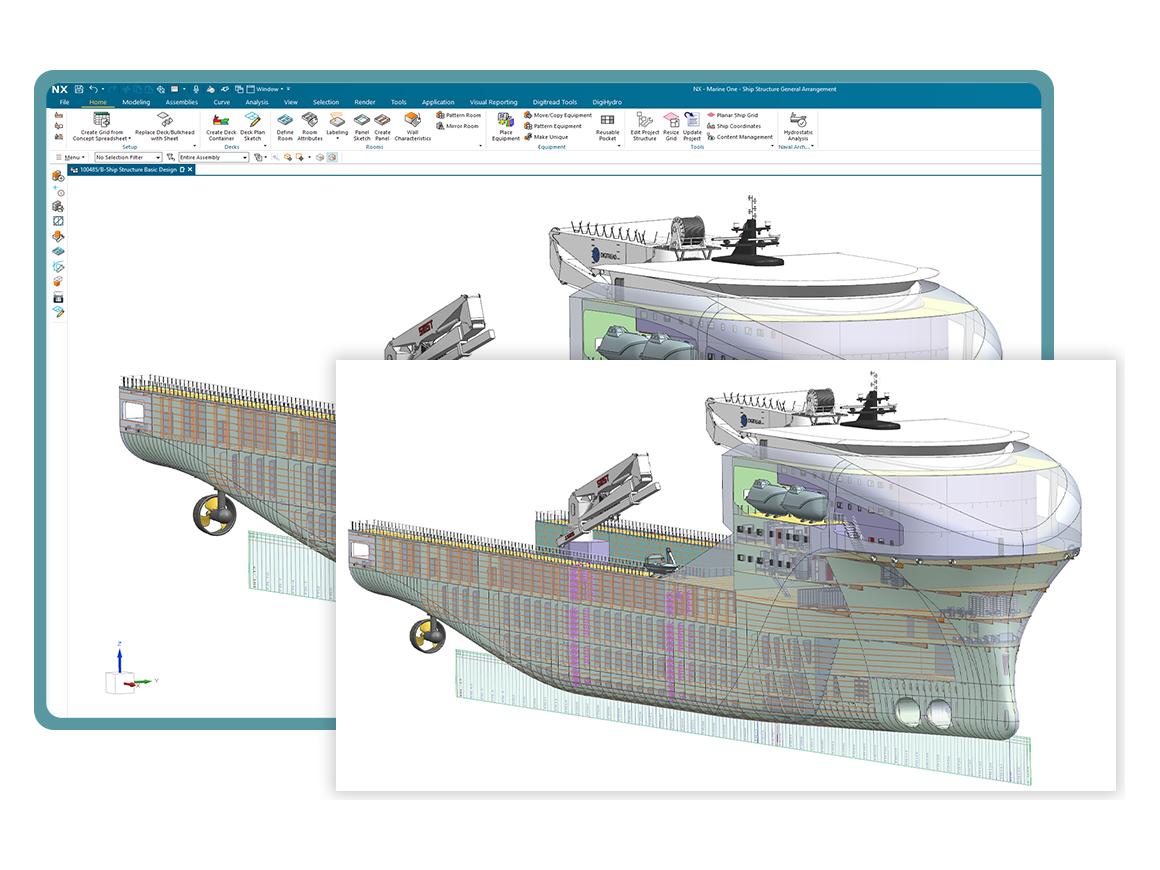The width and height of the screenshot is (1160, 870).
Task: Click the Make Unique command
Action: tap(546, 137)
